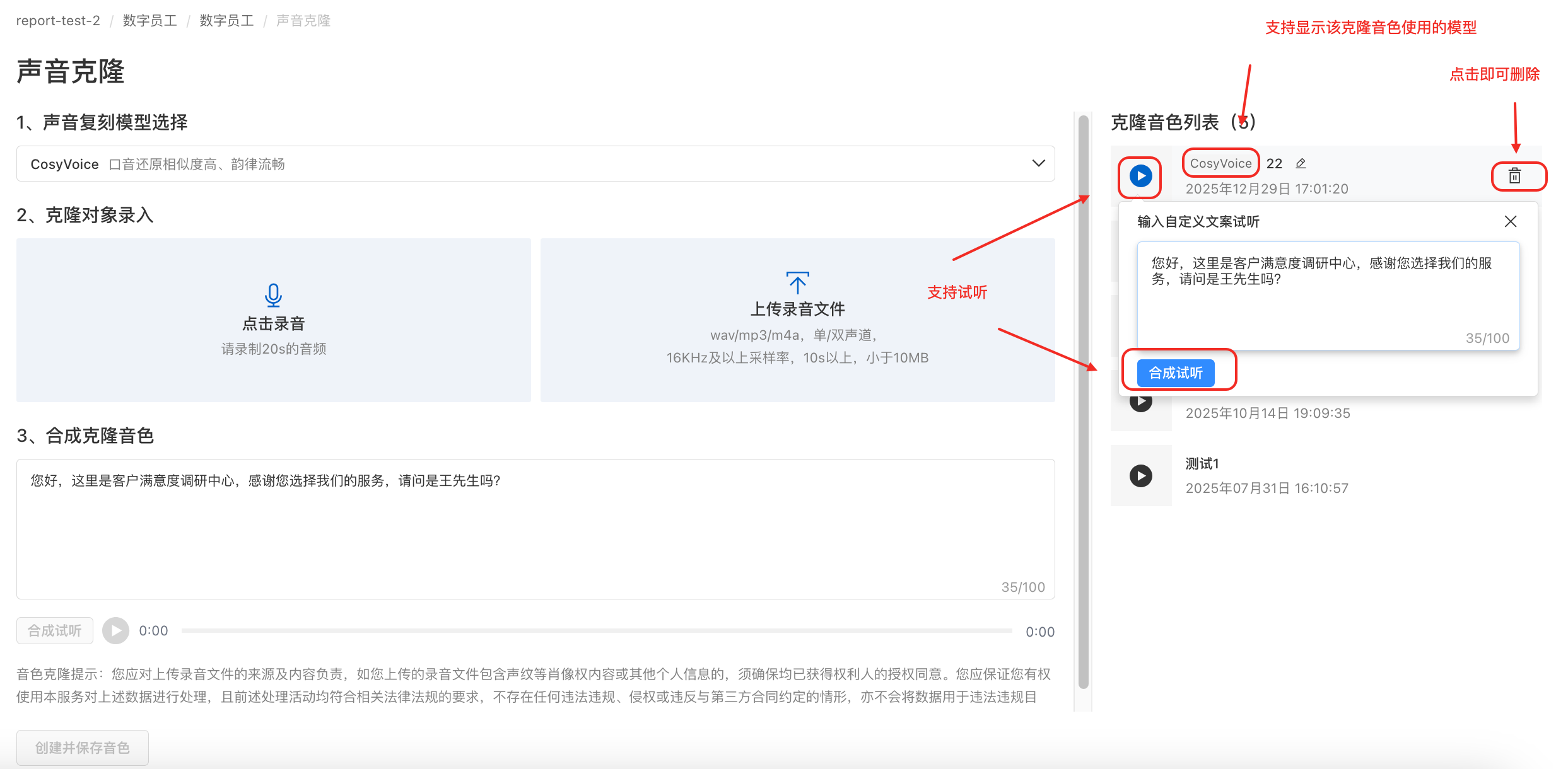Click the vertical scrollbar of main panel
The height and width of the screenshot is (769, 1568).
point(1084,403)
